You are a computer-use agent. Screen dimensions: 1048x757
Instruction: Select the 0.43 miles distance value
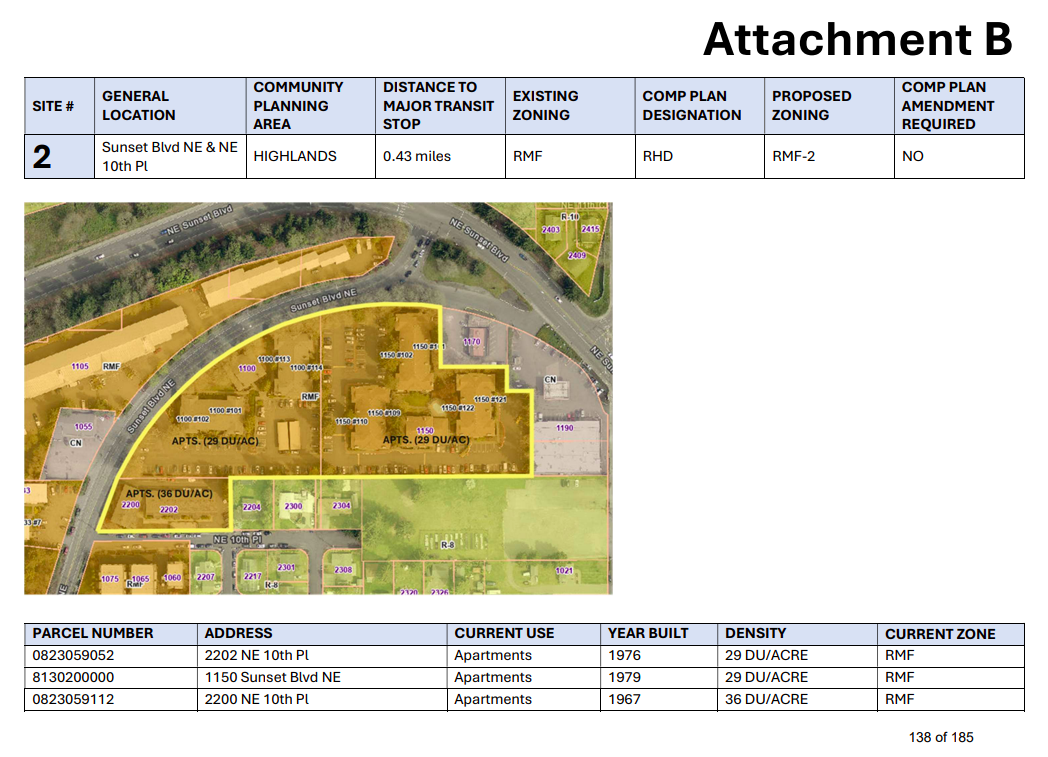click(x=417, y=156)
